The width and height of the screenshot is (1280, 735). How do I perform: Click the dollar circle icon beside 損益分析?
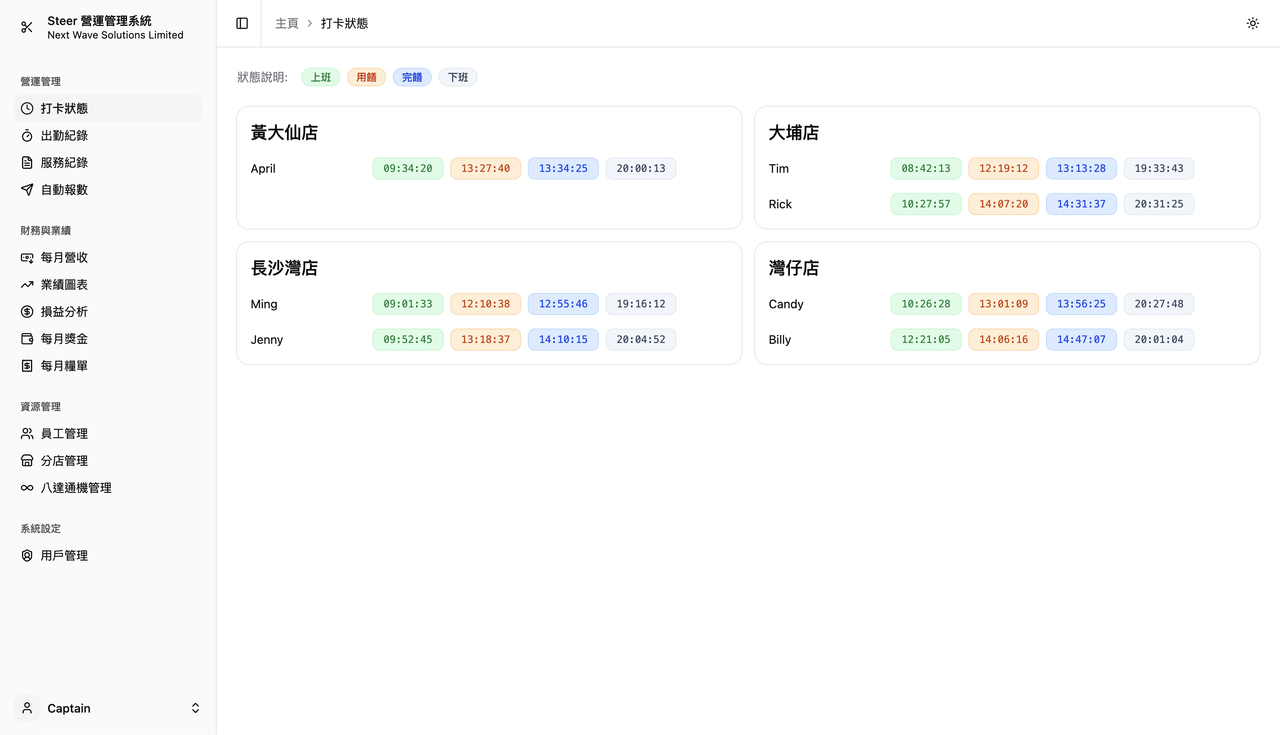[x=27, y=311]
